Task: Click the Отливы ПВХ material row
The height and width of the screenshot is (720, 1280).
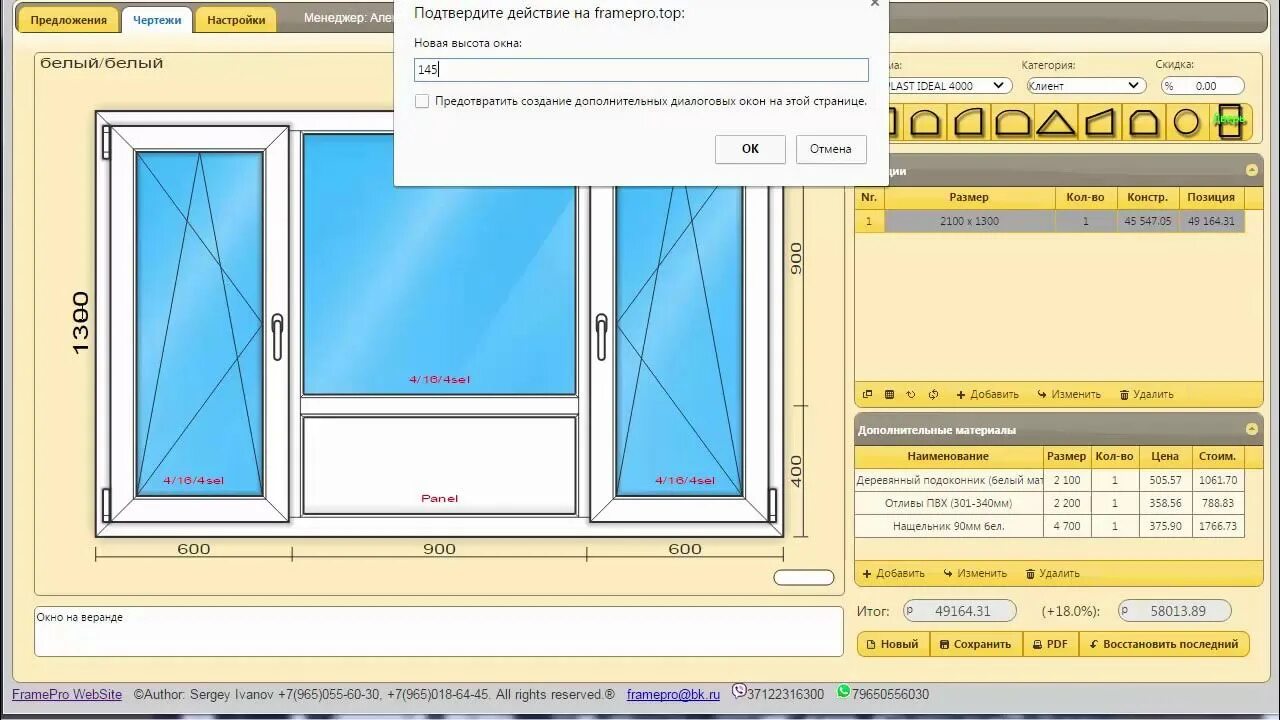Action: 1050,503
